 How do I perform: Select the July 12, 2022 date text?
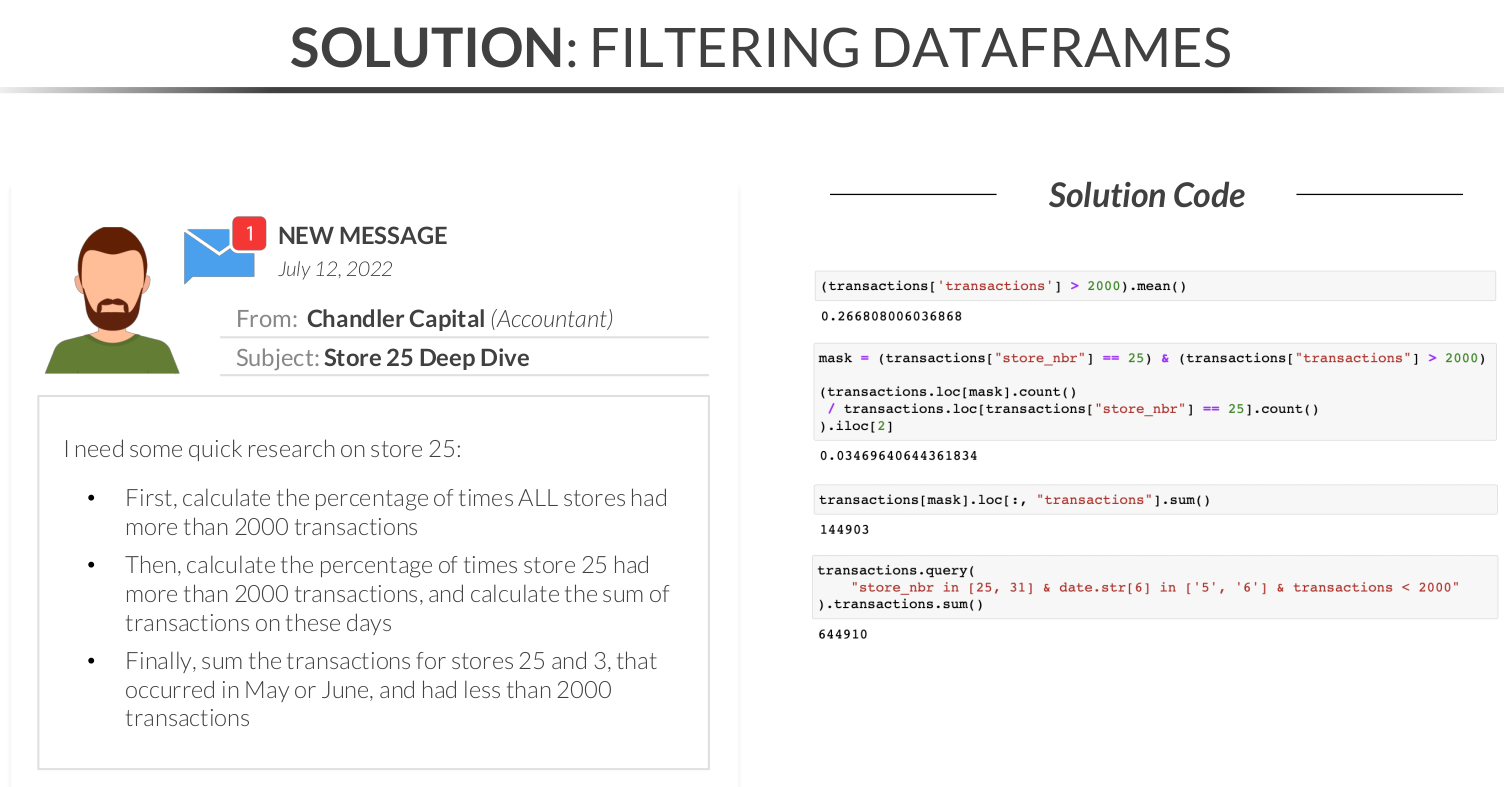pyautogui.click(x=335, y=269)
